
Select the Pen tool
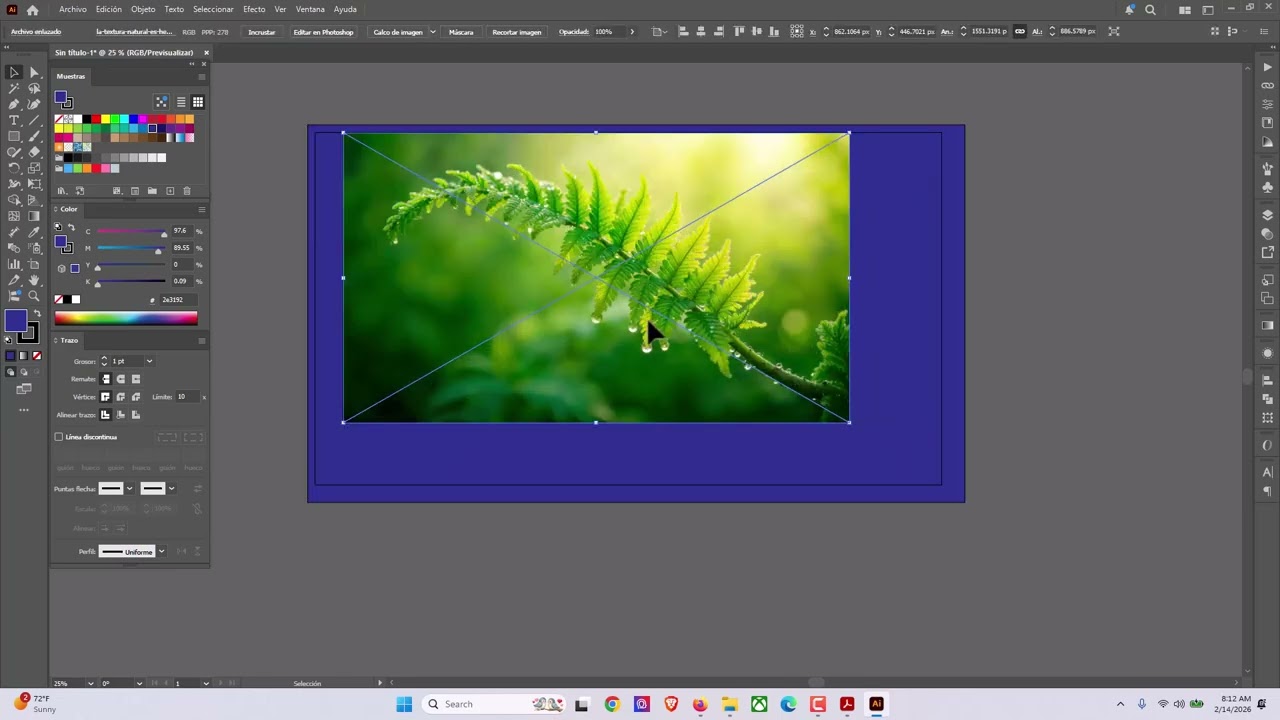pos(14,104)
